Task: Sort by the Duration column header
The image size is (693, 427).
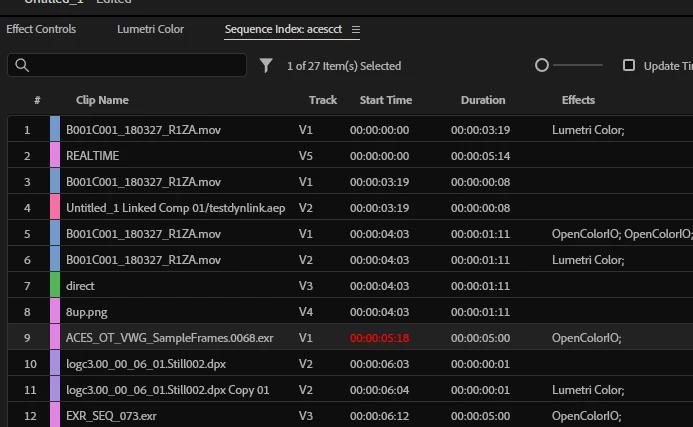Action: 483,100
